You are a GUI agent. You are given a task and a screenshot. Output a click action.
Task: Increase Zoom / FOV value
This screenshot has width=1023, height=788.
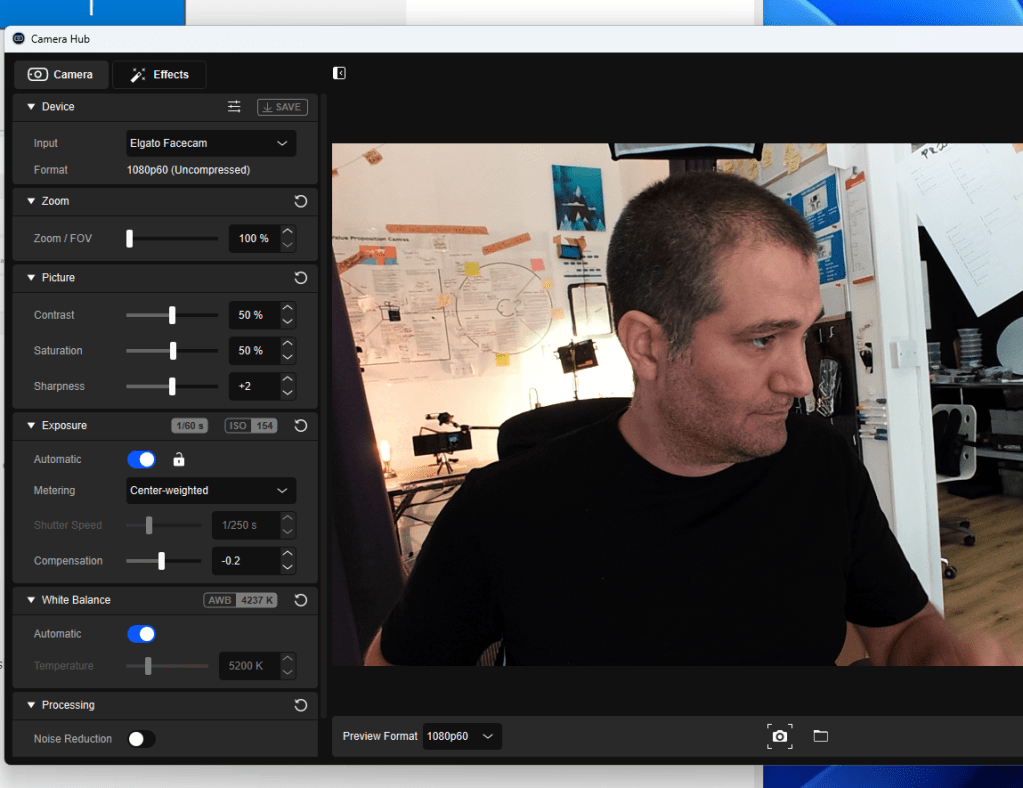[x=288, y=232]
